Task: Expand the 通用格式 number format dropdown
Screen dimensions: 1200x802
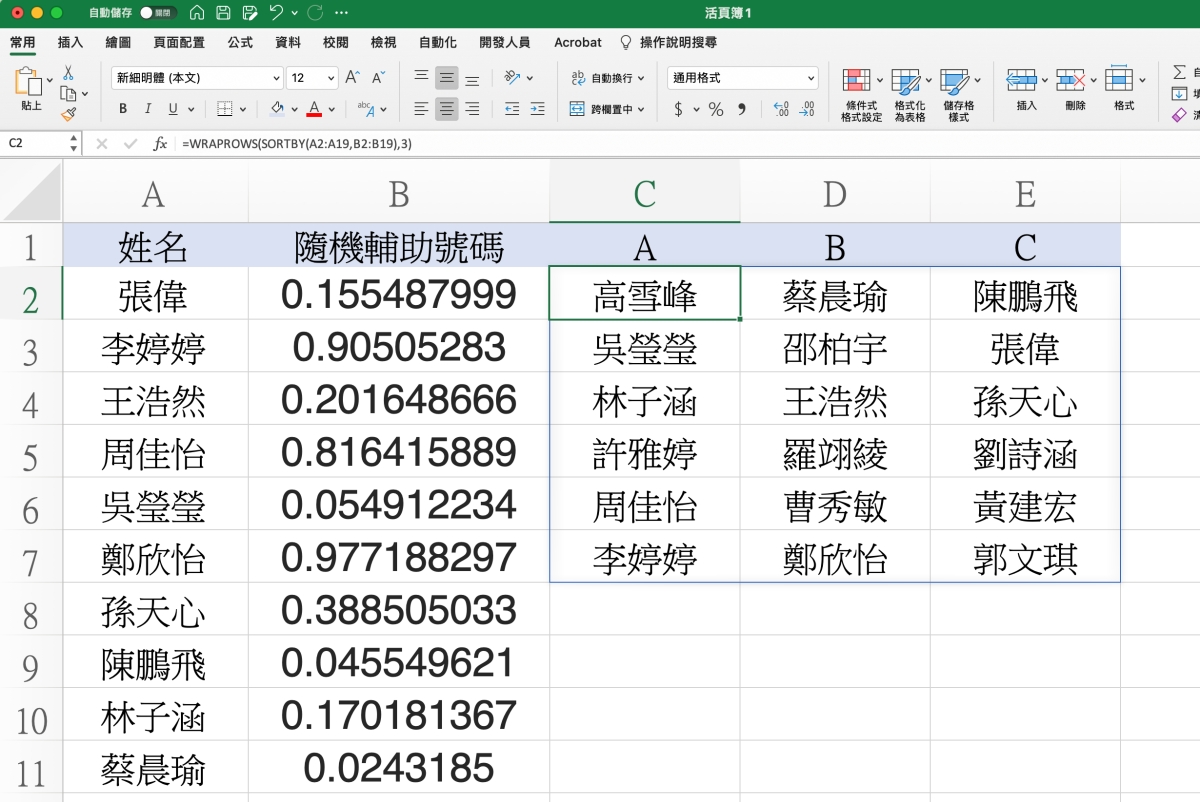Action: 811,78
